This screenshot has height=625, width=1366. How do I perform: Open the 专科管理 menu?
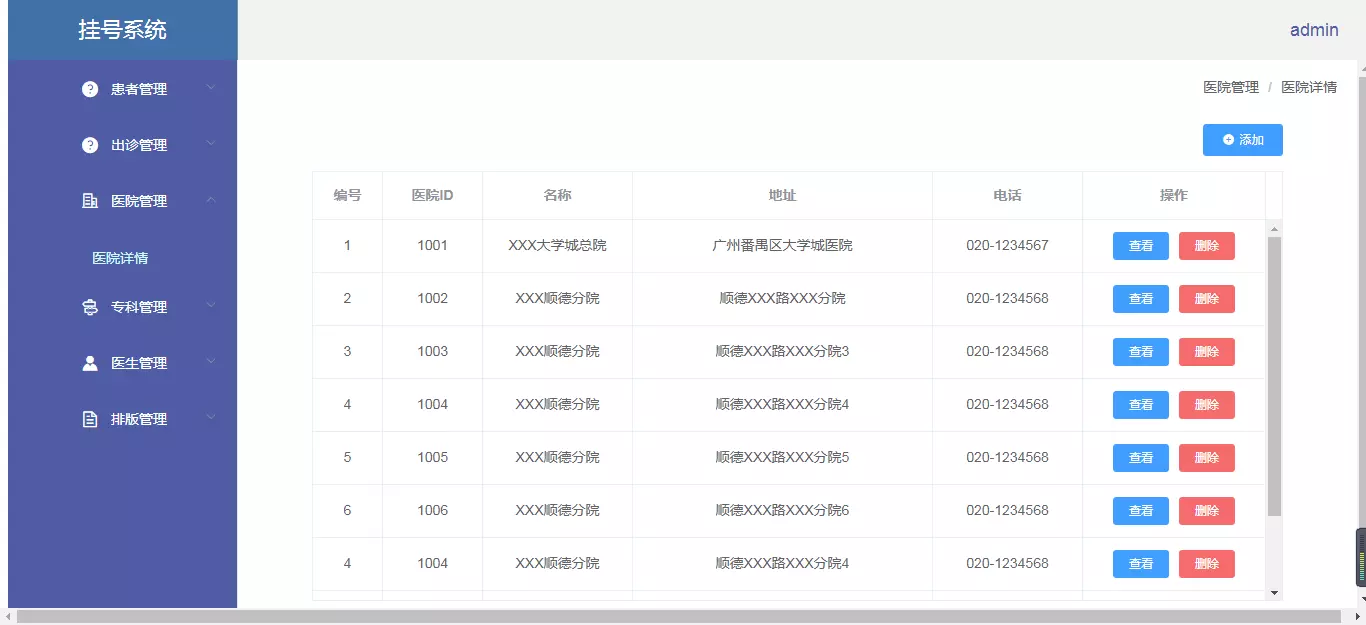(x=122, y=307)
